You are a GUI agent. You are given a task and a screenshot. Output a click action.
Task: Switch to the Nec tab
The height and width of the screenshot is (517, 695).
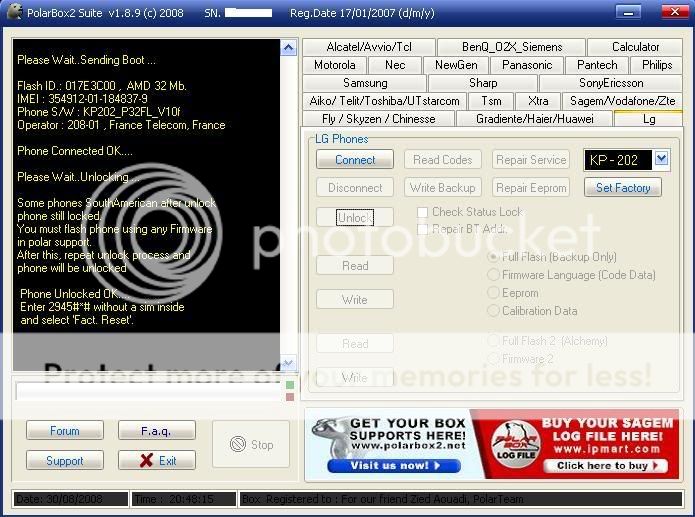click(394, 65)
